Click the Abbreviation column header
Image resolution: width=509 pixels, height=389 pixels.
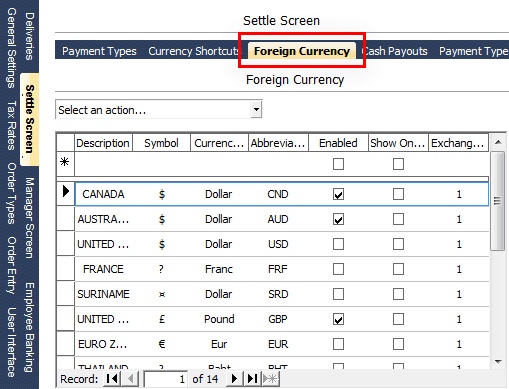coord(278,143)
